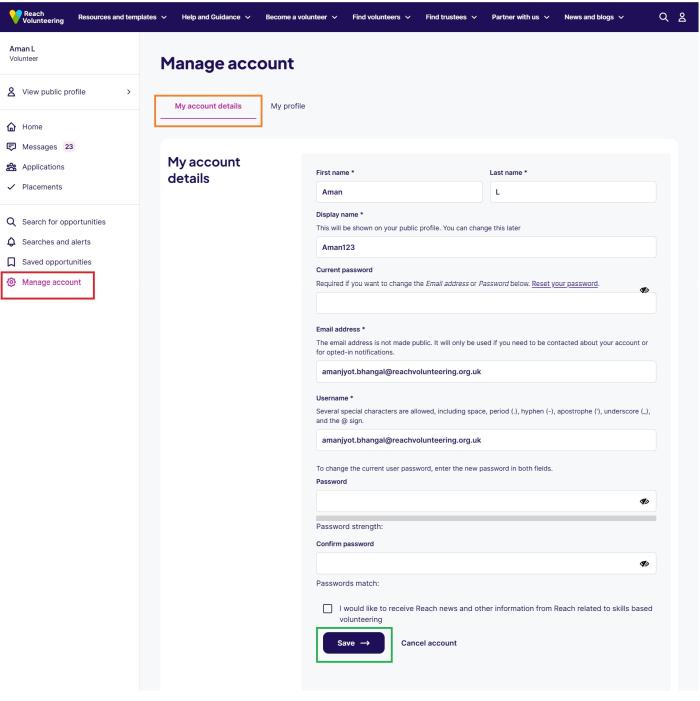Expand the Find volunteers menu
Viewport: 700px width, 701px height.
pos(381,17)
